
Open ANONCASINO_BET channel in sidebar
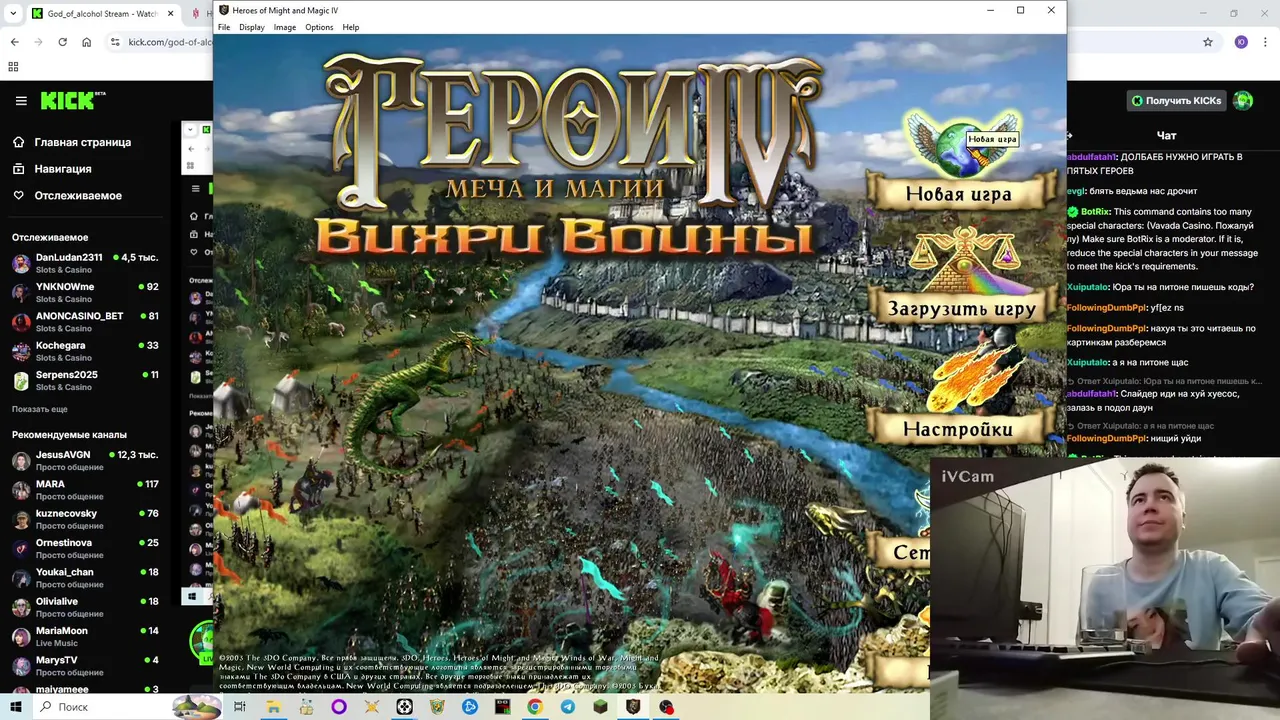[85, 321]
